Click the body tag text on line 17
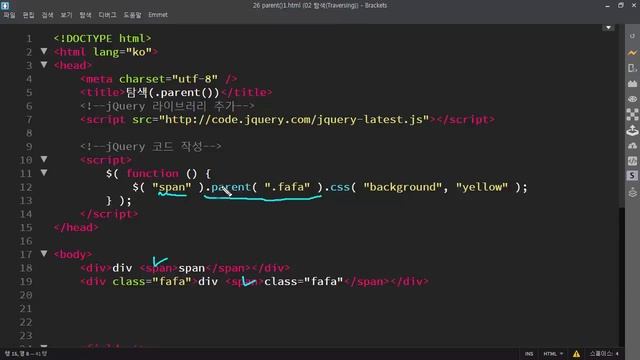The width and height of the screenshot is (640, 360). 73,255
